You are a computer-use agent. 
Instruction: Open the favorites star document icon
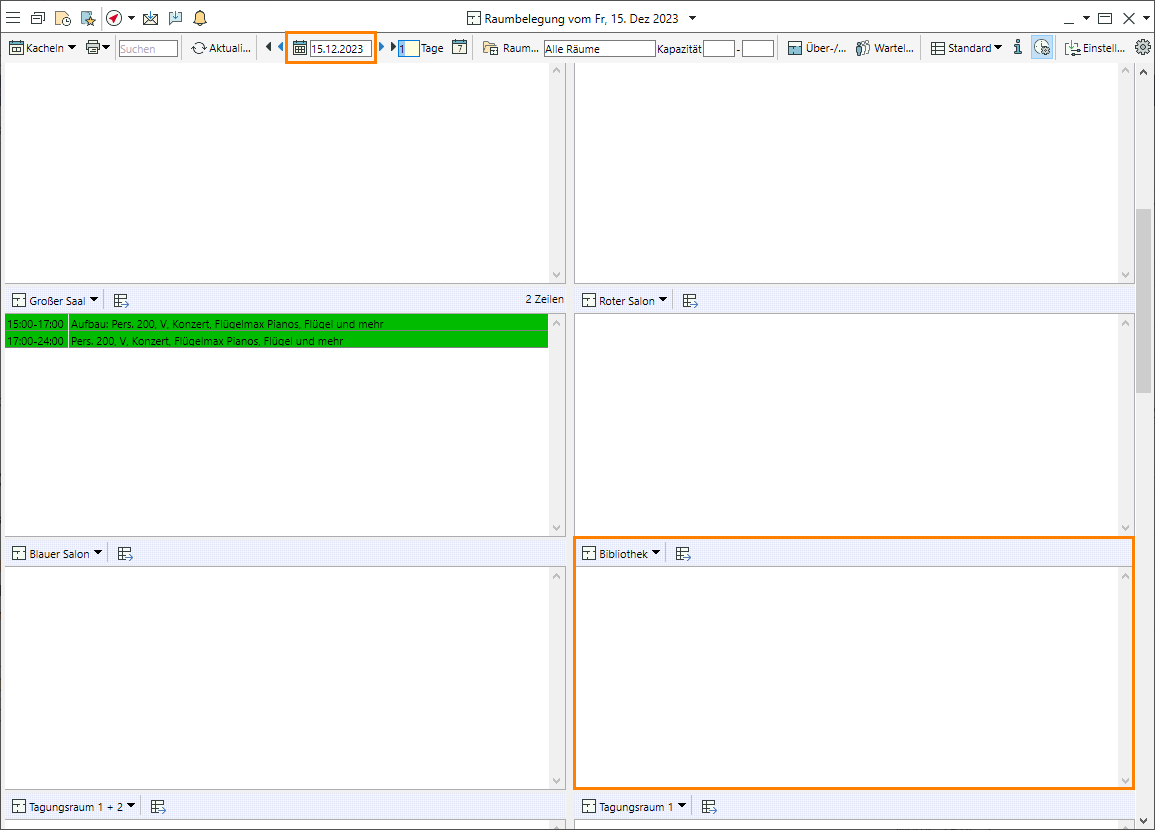(x=87, y=18)
